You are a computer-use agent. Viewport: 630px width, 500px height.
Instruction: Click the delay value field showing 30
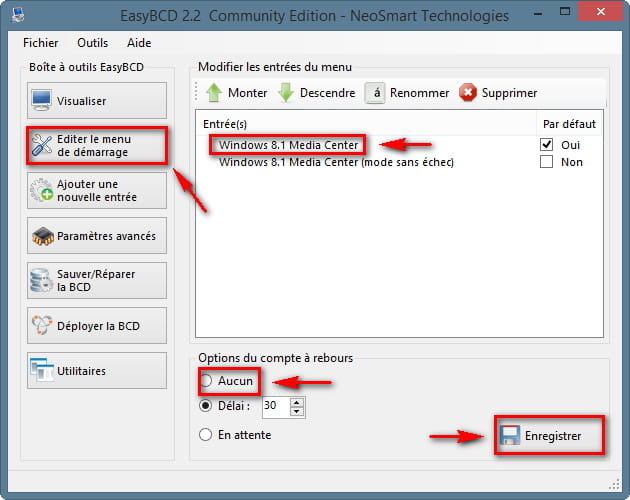pyautogui.click(x=276, y=407)
